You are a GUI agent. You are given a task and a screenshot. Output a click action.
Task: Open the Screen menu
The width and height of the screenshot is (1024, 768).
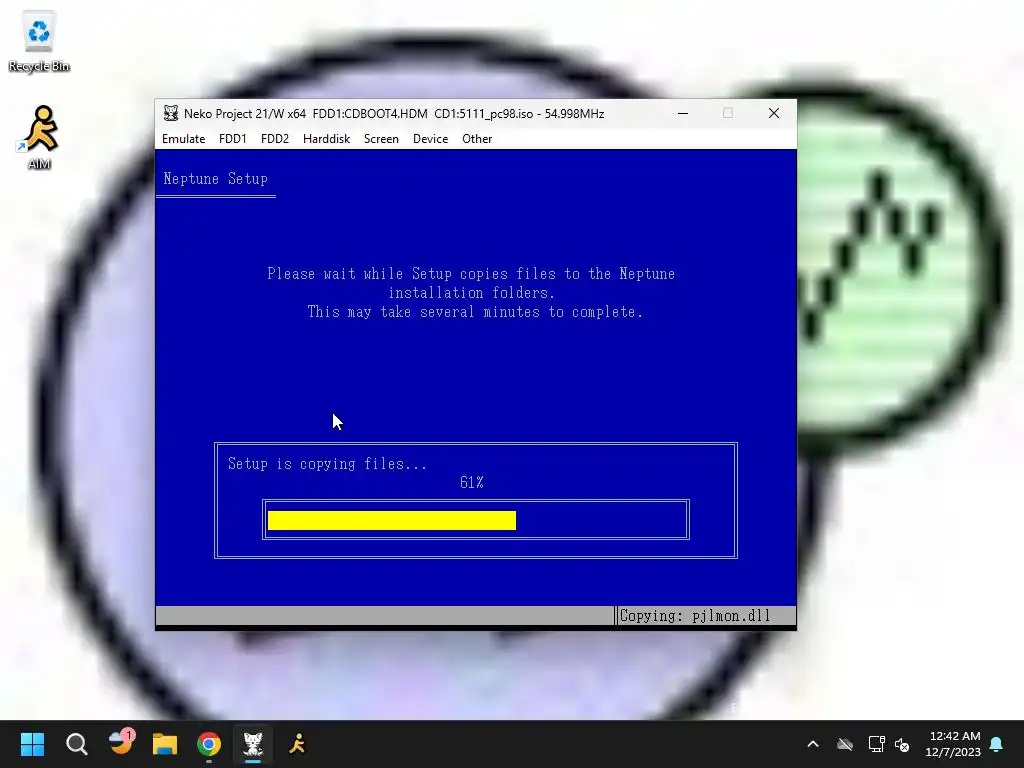tap(381, 138)
